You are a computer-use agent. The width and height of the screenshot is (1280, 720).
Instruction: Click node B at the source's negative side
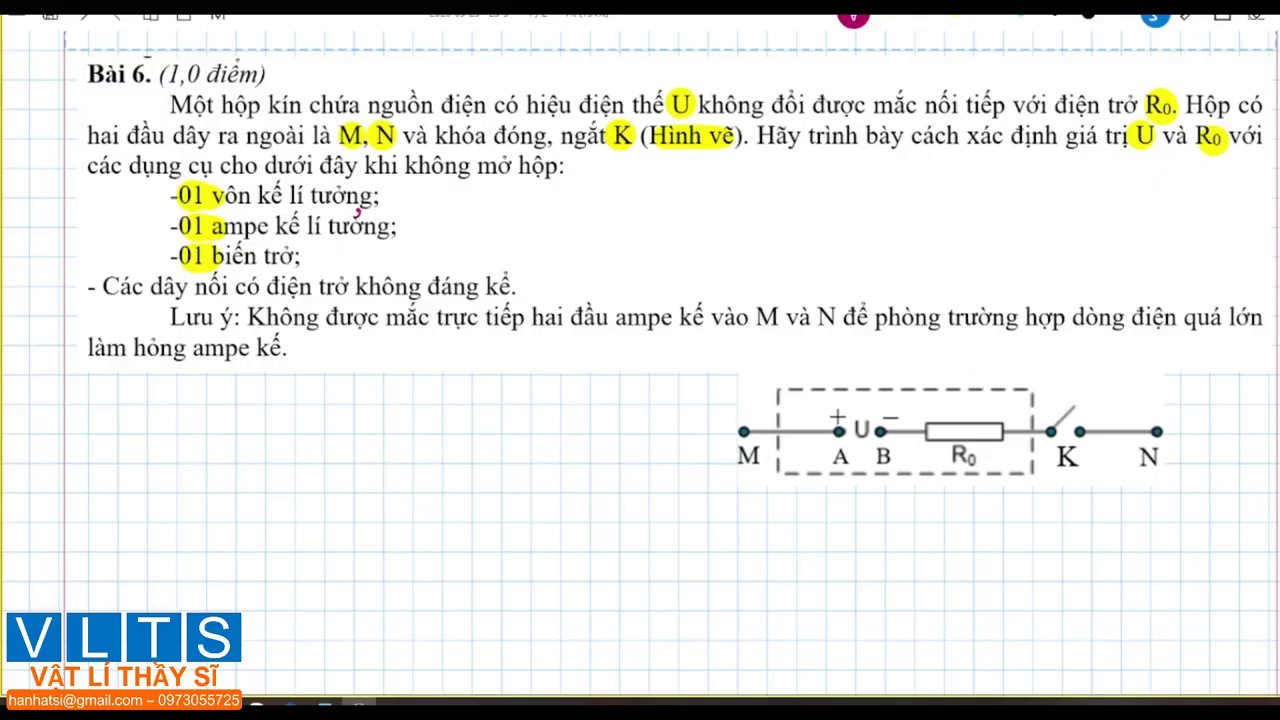click(x=880, y=432)
